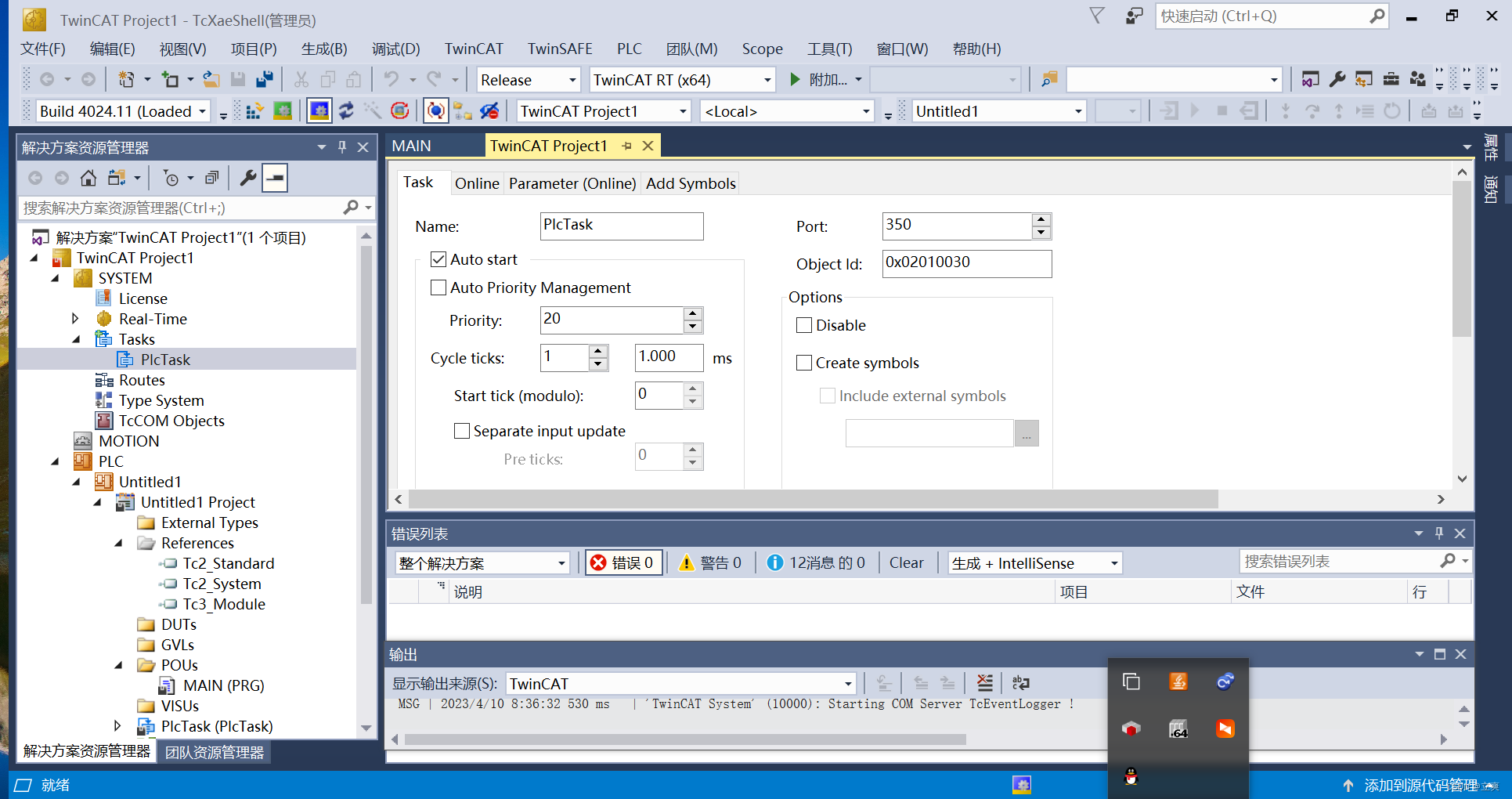Click the Solution Explorer search box
Viewport: 1512px width, 799px height.
tap(180, 208)
